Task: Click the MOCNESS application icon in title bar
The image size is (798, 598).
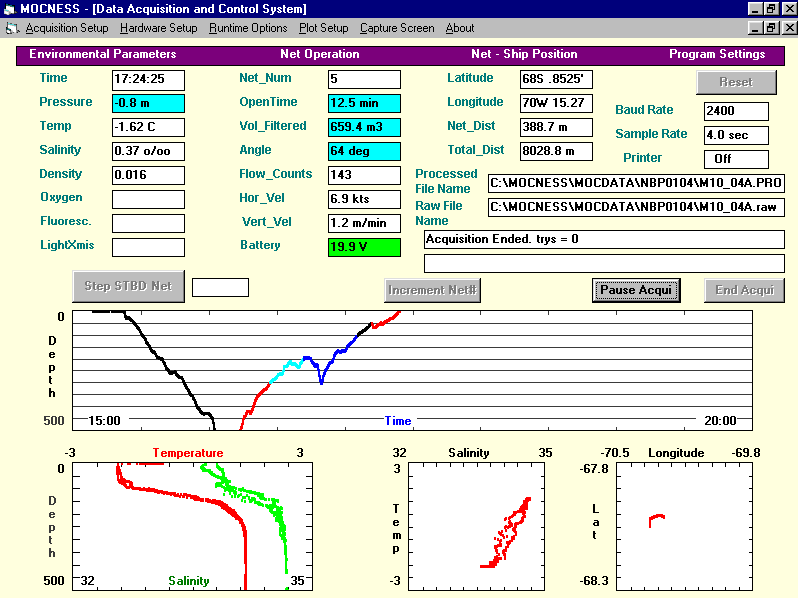Action: pos(9,8)
